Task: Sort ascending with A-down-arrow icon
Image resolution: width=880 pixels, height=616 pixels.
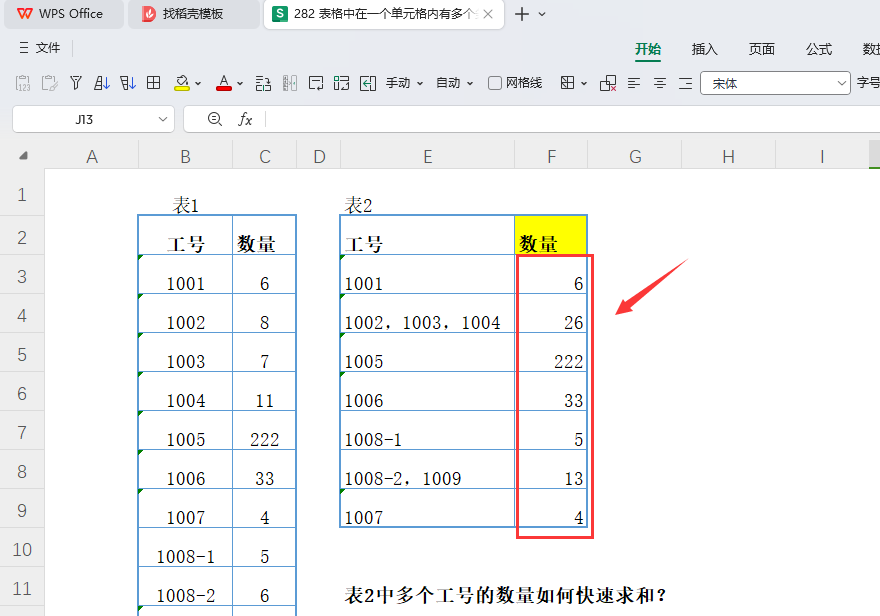Action: pyautogui.click(x=102, y=84)
